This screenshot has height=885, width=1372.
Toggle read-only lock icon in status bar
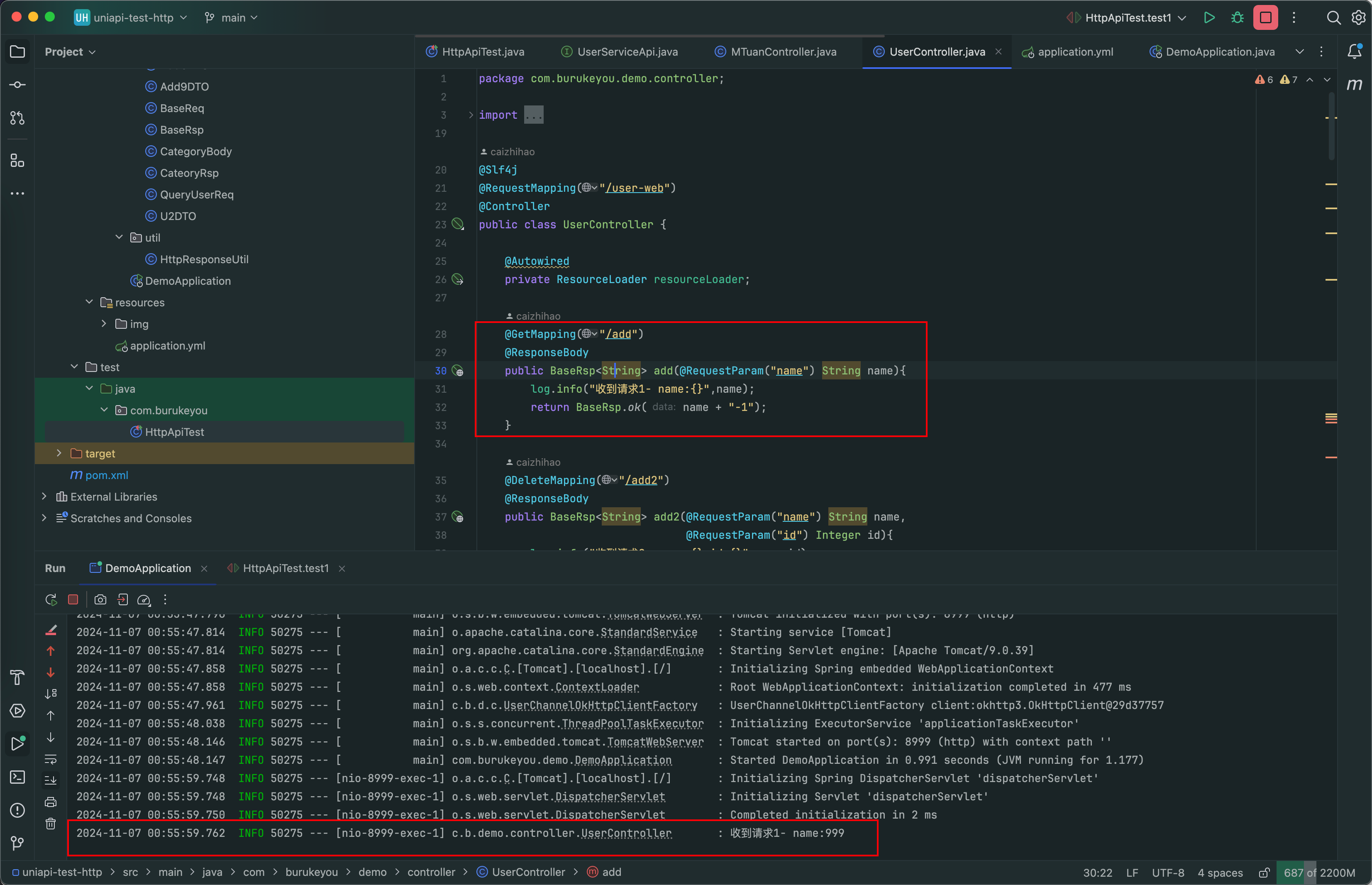click(x=1264, y=873)
